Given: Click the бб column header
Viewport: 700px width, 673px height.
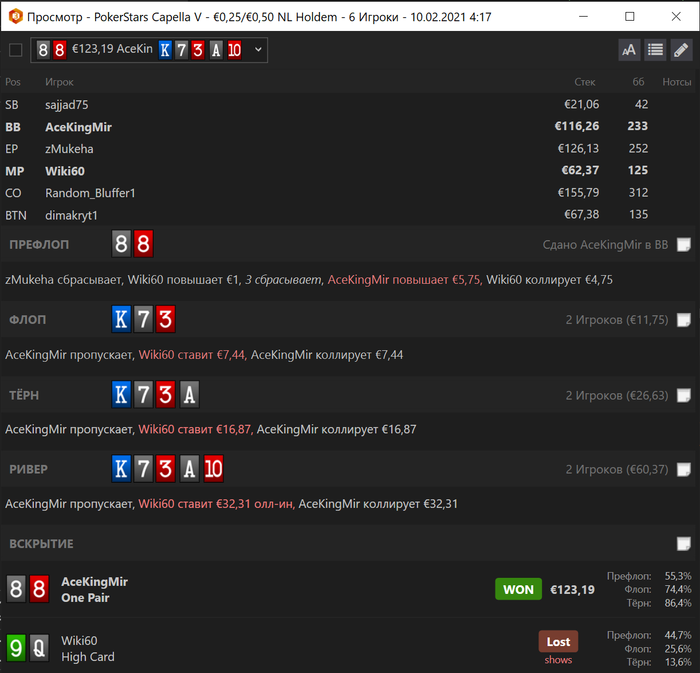Looking at the screenshot, I should click(638, 82).
